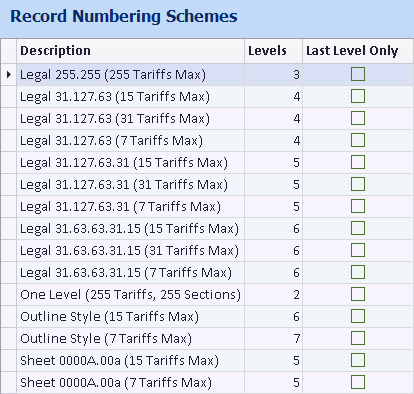Toggle checkbox for Legal 31.127.63 (15 Tariffs Max)
414x394 pixels.
point(358,96)
